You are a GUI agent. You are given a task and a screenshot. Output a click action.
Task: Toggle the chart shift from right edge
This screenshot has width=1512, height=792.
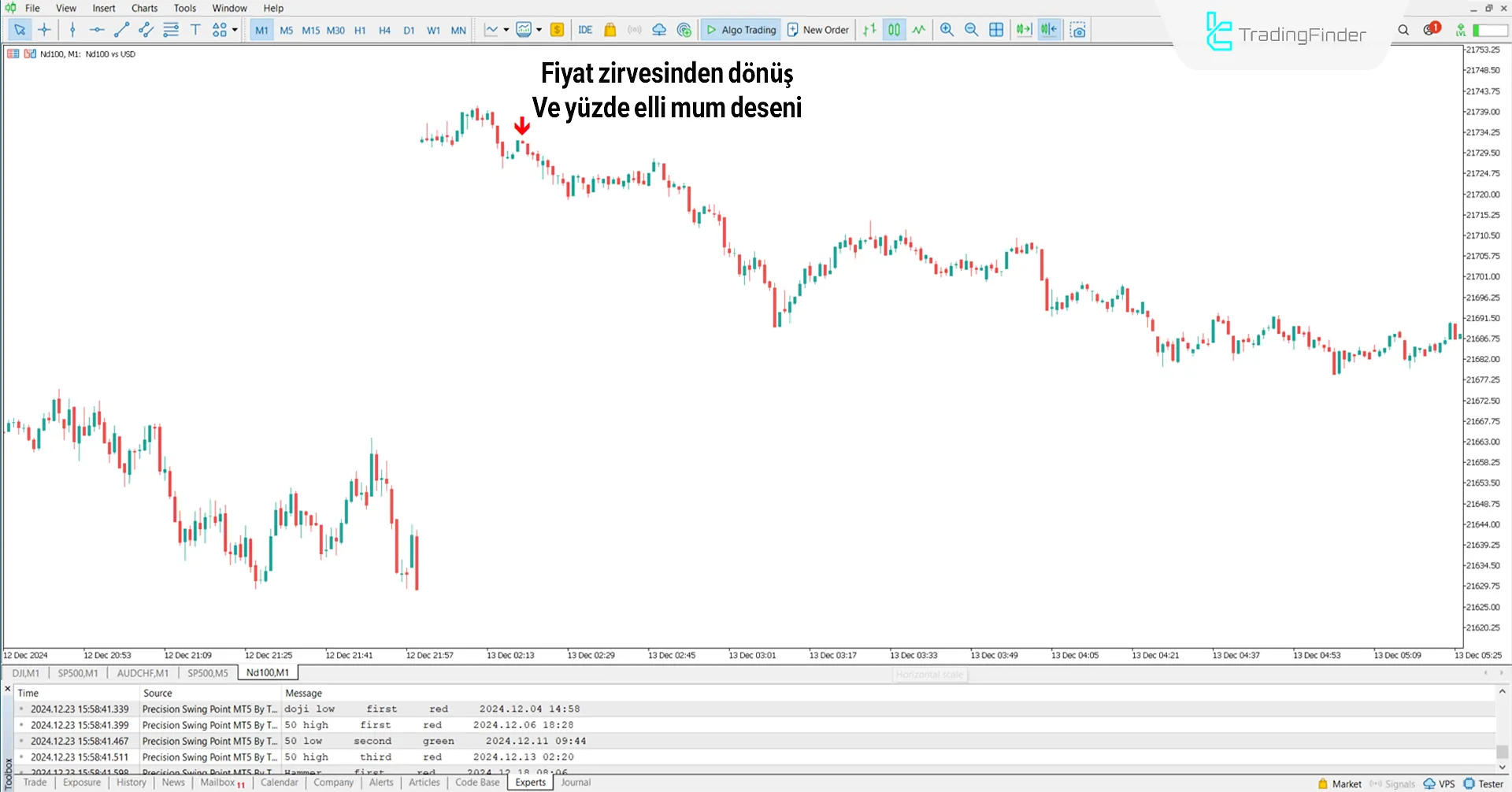(1048, 29)
